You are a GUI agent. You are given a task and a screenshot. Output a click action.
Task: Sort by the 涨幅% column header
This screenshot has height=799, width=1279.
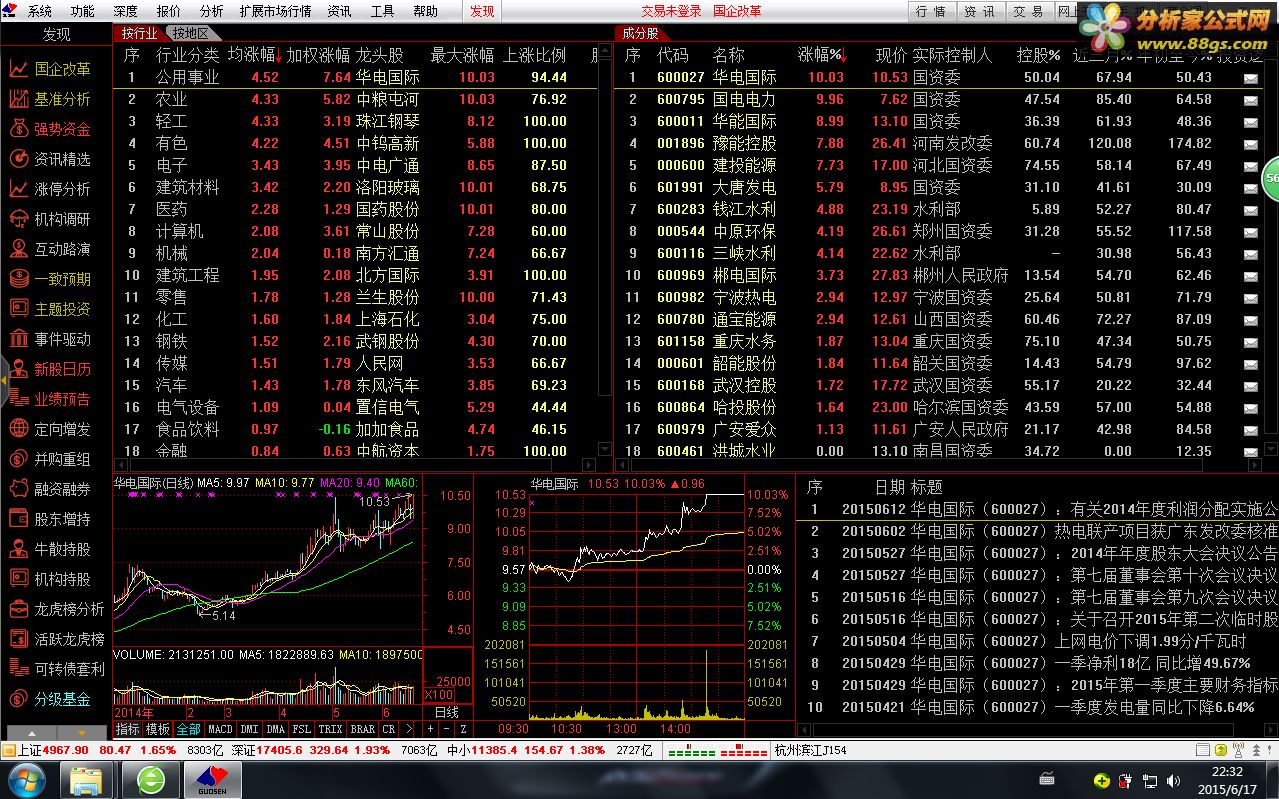click(822, 55)
